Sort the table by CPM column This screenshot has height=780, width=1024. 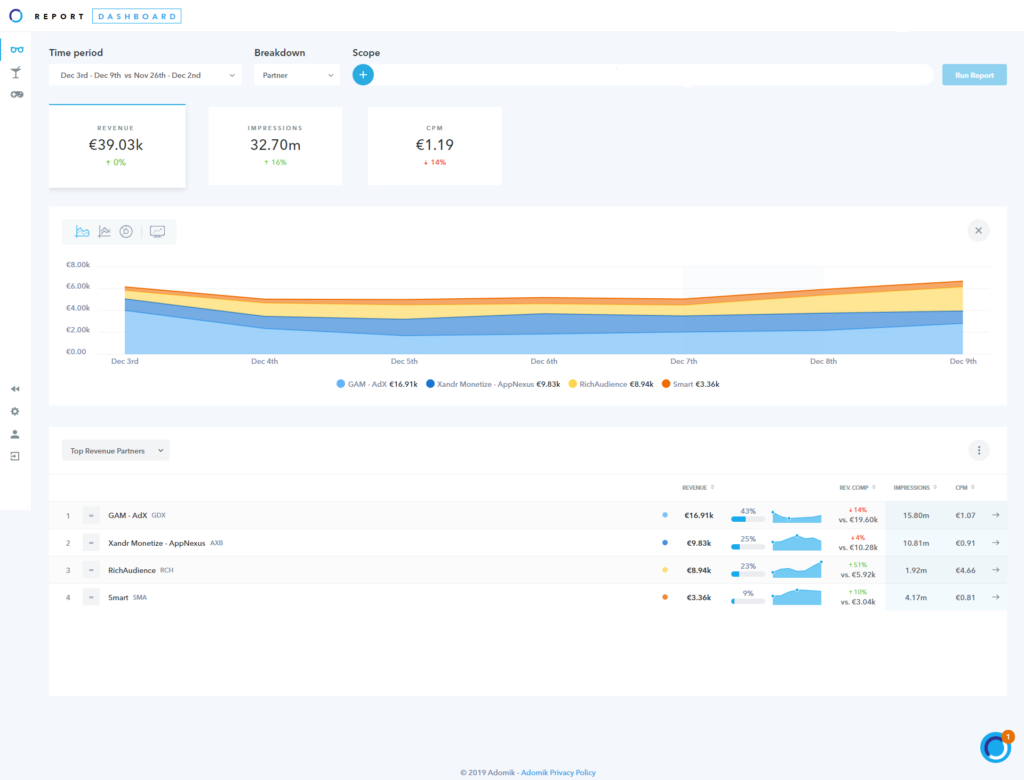pos(965,487)
